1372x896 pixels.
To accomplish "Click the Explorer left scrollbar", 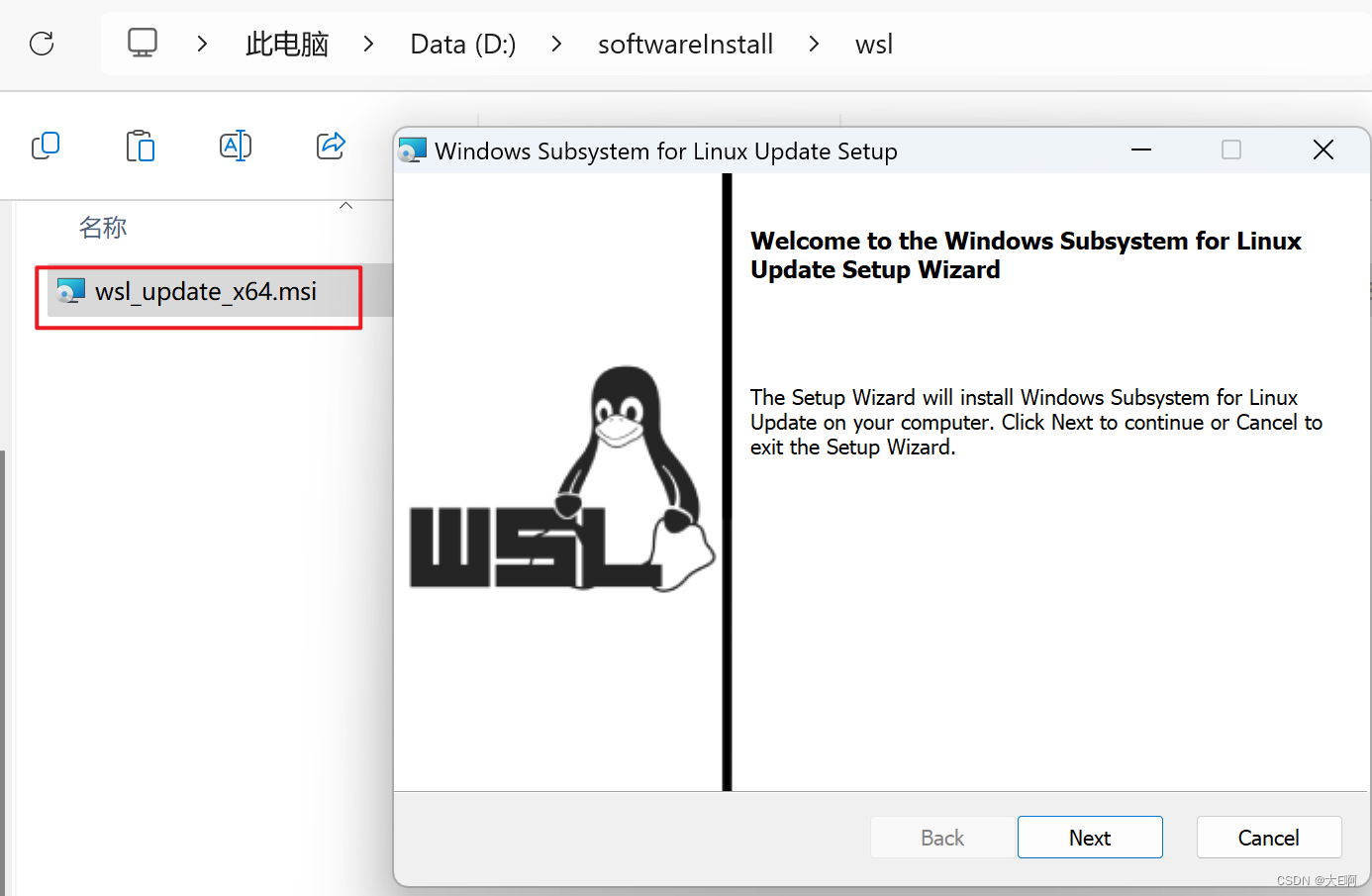I will pos(4,673).
